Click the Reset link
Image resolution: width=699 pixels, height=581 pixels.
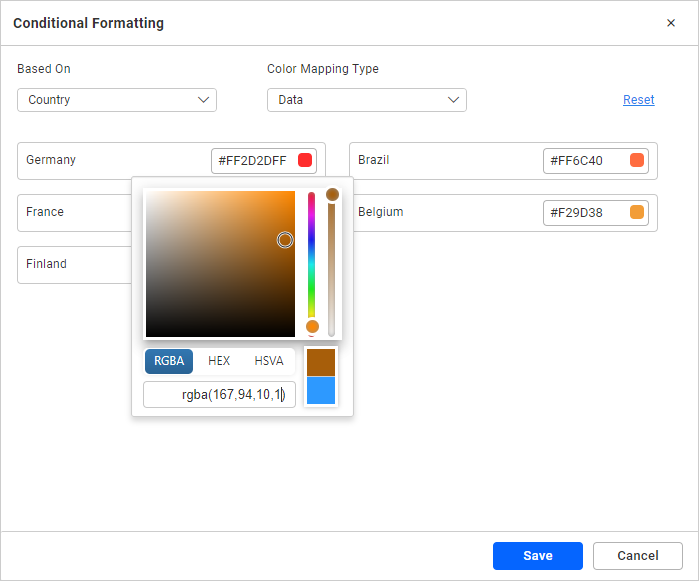pyautogui.click(x=638, y=100)
